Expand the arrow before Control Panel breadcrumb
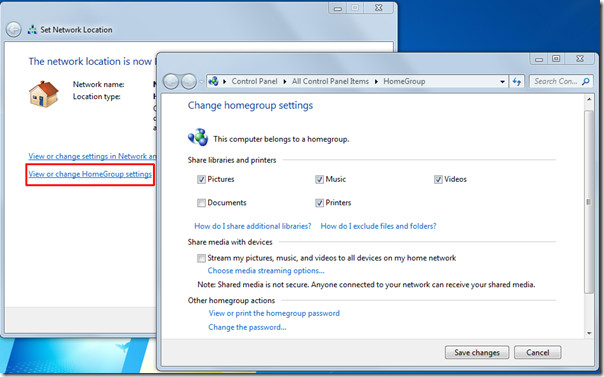This screenshot has height=377, width=604. click(x=225, y=82)
